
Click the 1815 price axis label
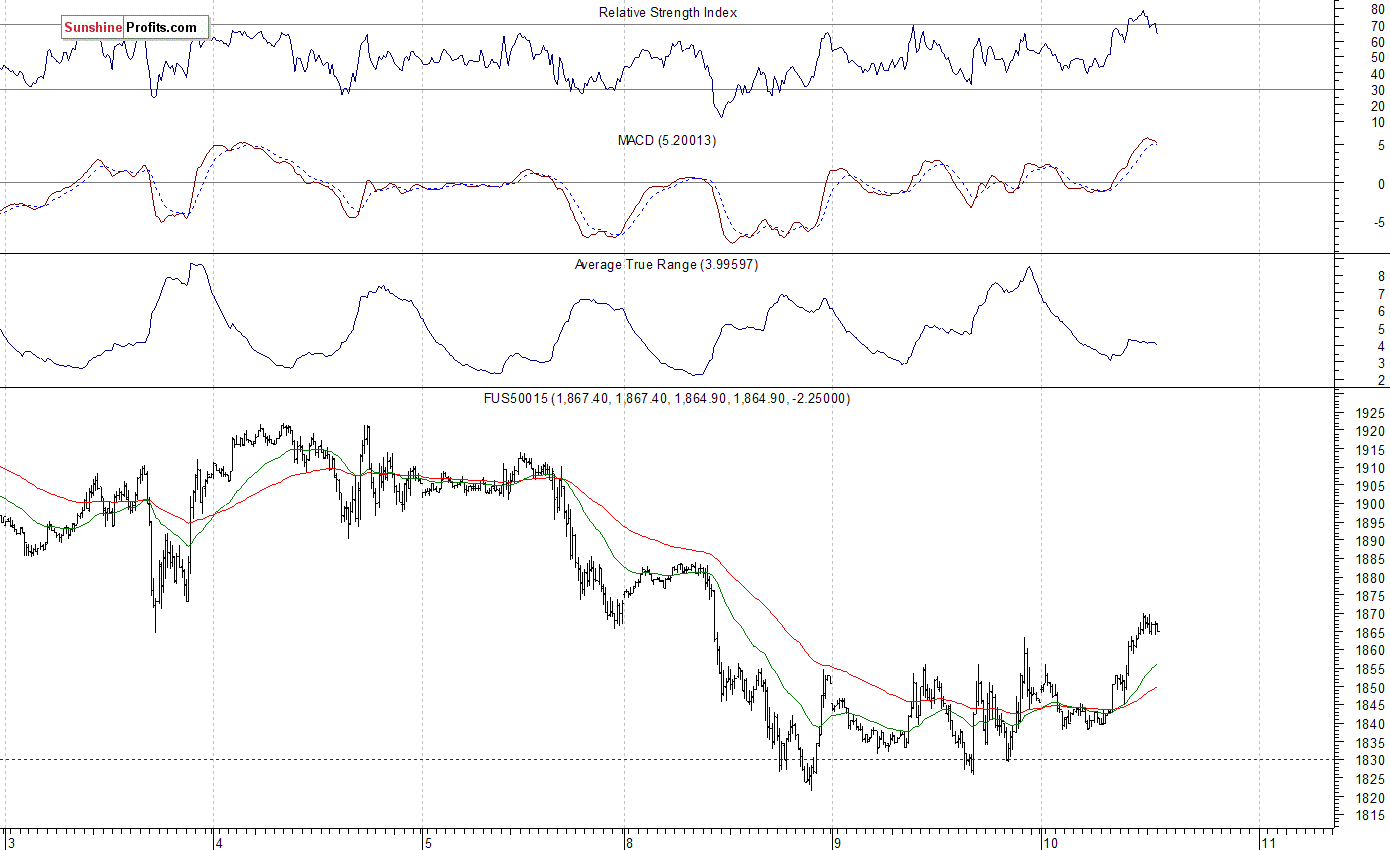point(1368,817)
